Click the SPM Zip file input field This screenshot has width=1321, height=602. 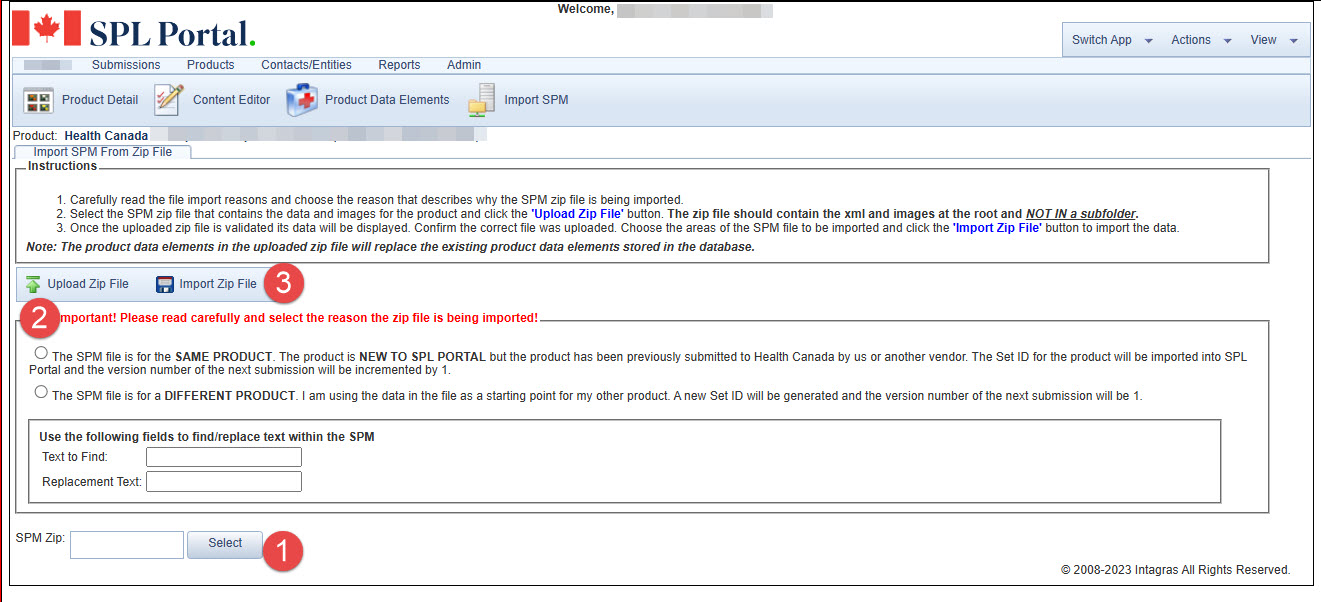[127, 545]
